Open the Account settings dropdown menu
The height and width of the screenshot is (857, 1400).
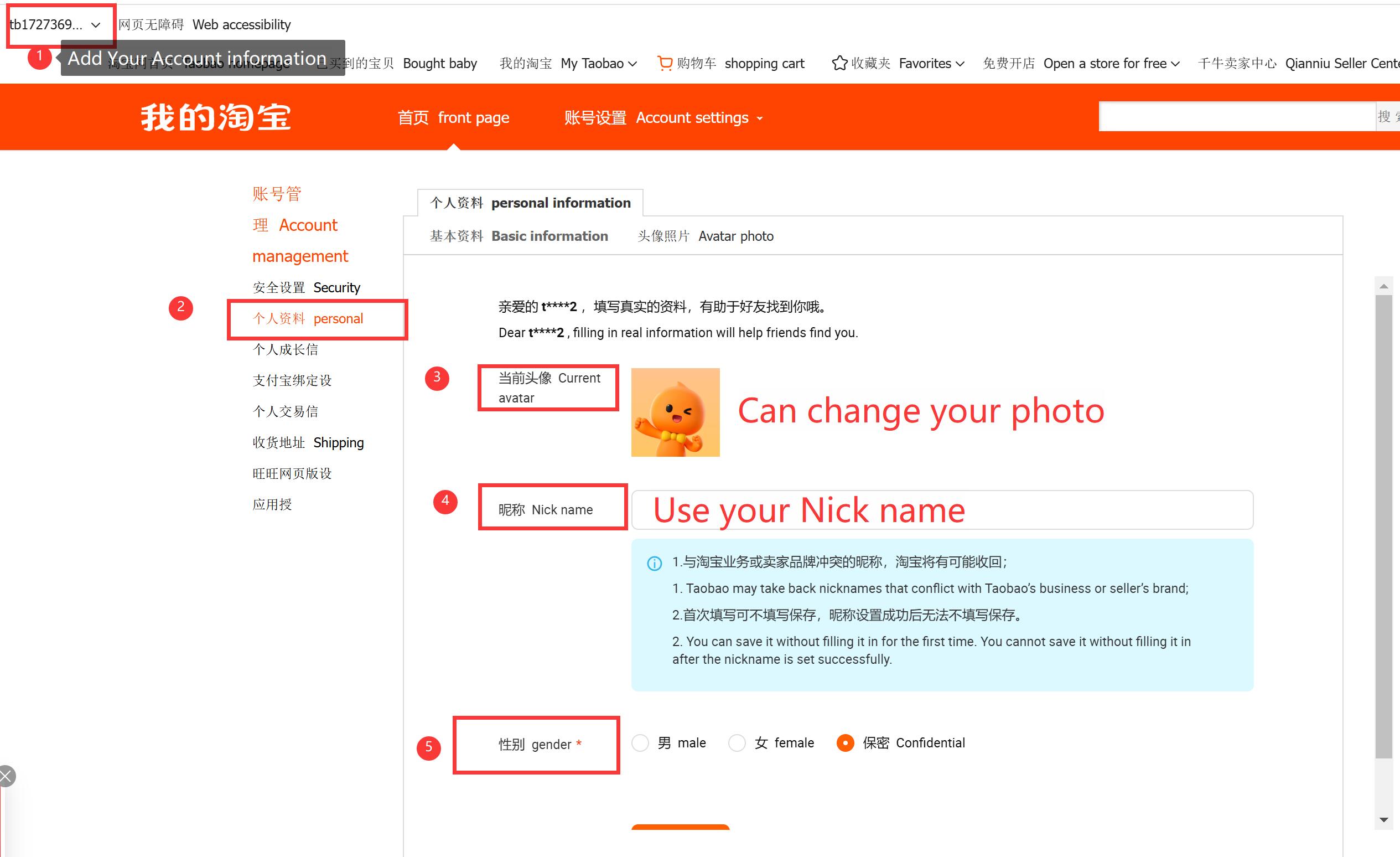(x=663, y=117)
